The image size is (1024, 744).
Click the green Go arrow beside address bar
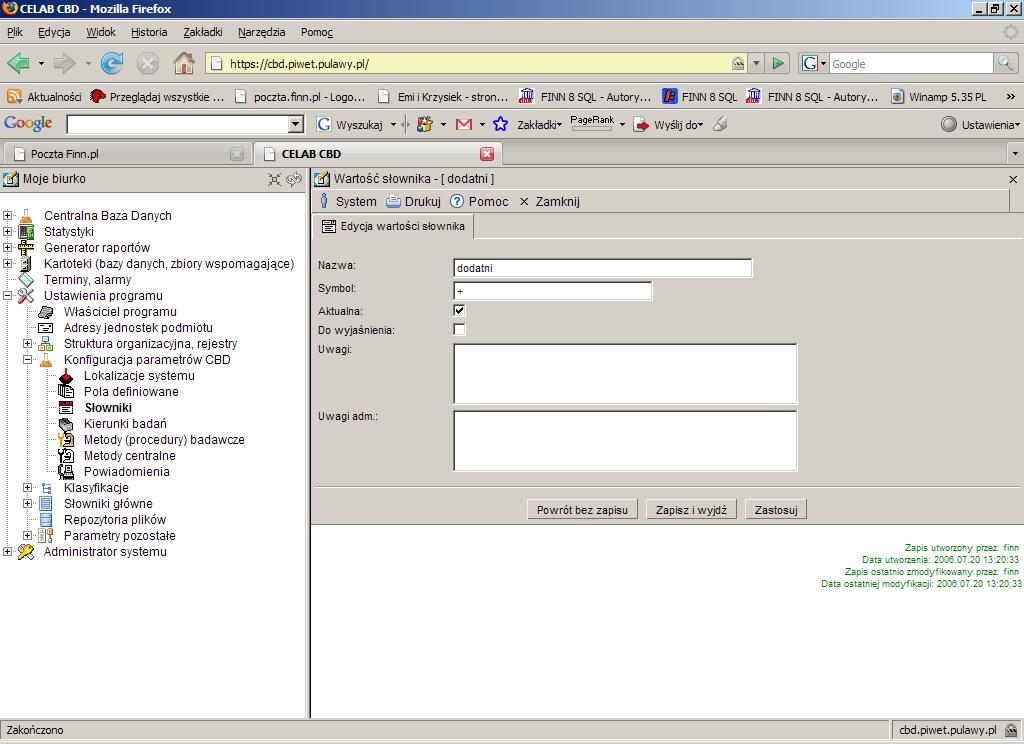(x=778, y=63)
